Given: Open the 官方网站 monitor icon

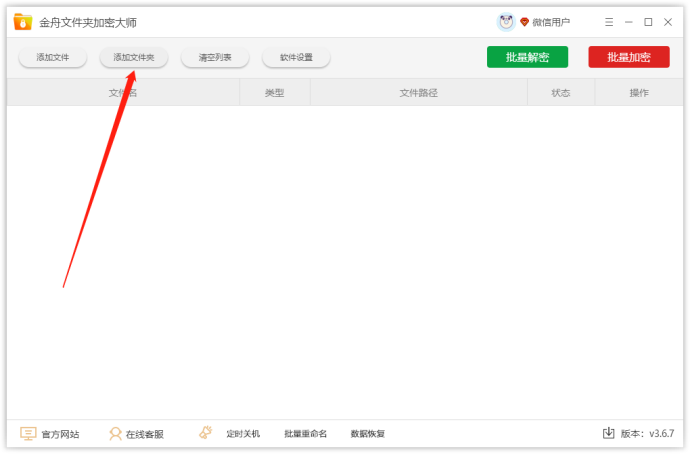Looking at the screenshot, I should coord(28,433).
